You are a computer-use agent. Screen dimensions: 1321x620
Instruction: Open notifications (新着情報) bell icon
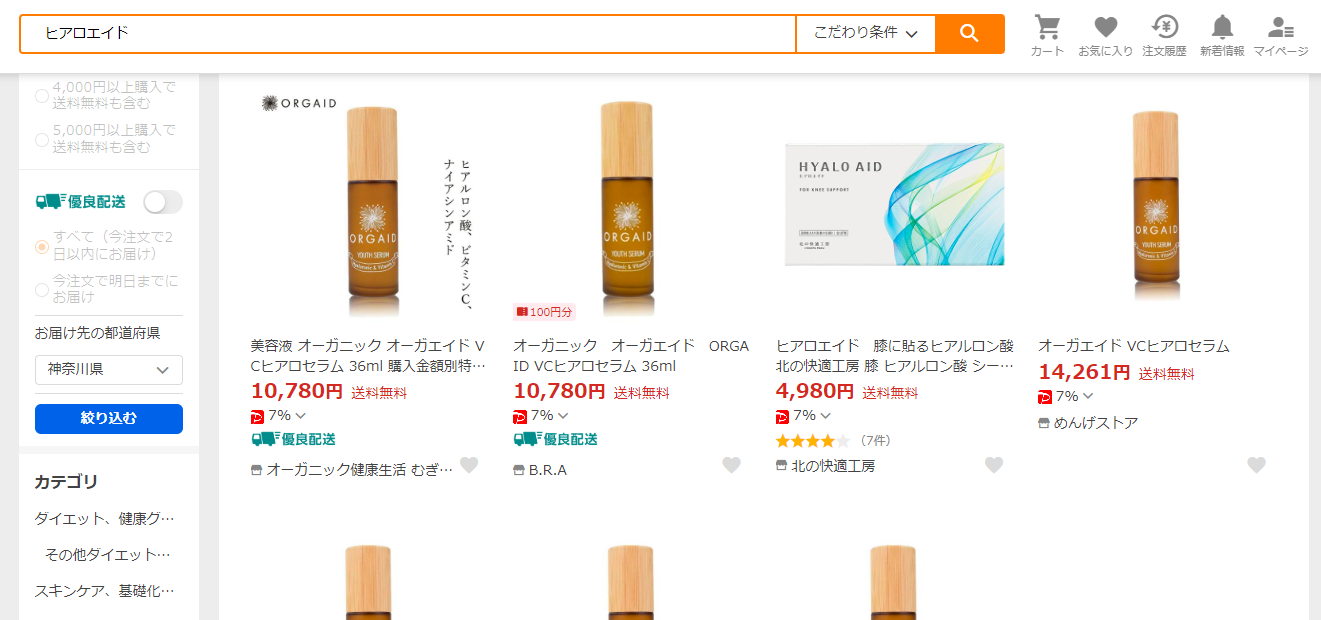point(1222,35)
